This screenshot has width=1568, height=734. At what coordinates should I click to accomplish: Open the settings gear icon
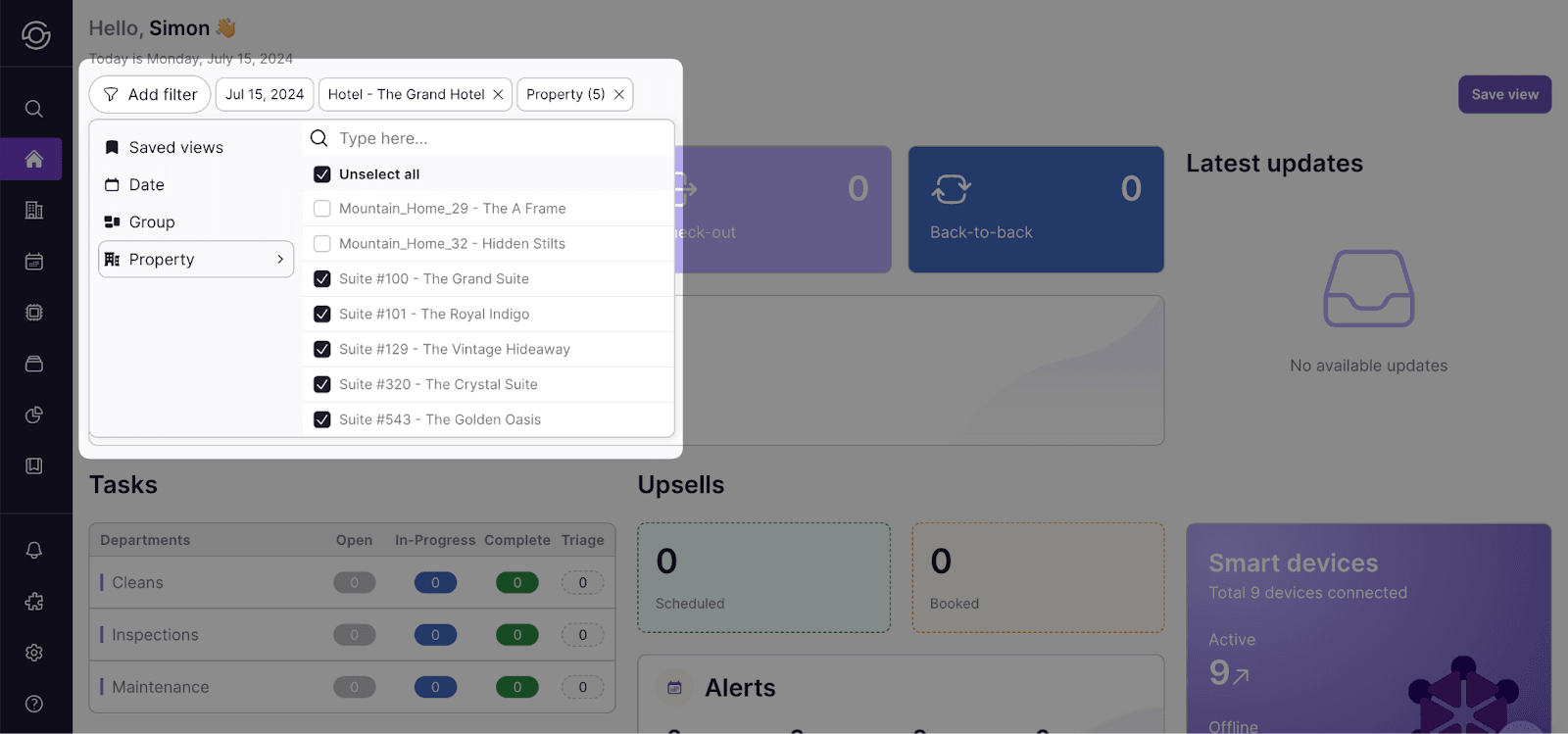click(34, 653)
